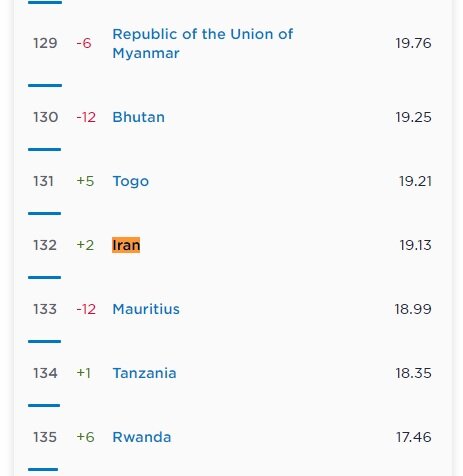Viewport: 463px width, 476px height.
Task: Open the Rwanda country link
Action: click(142, 437)
